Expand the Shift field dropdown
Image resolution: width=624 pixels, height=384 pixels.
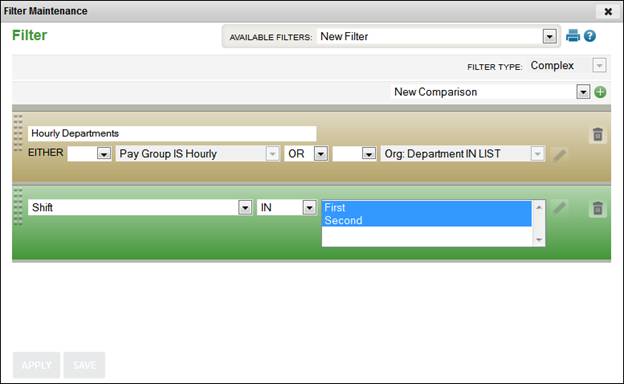tap(245, 207)
